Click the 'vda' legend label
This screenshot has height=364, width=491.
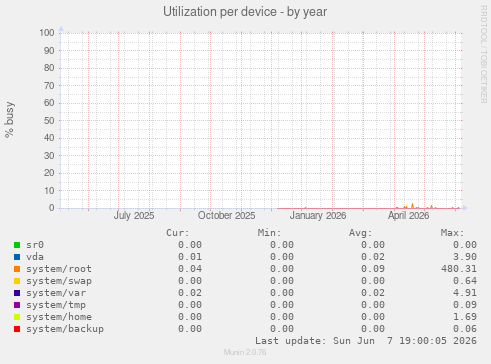35,257
